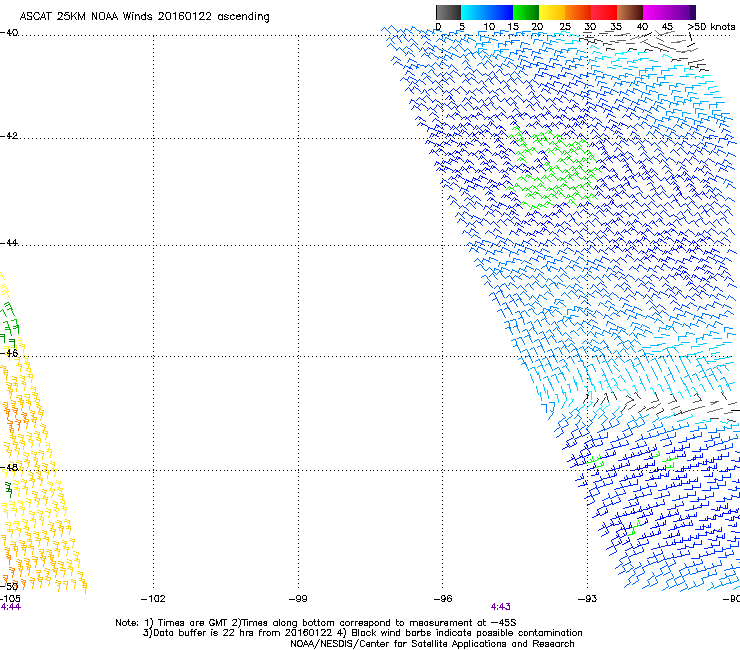Click the '30' label on the color scale
This screenshot has width=740, height=650.
[x=590, y=27]
